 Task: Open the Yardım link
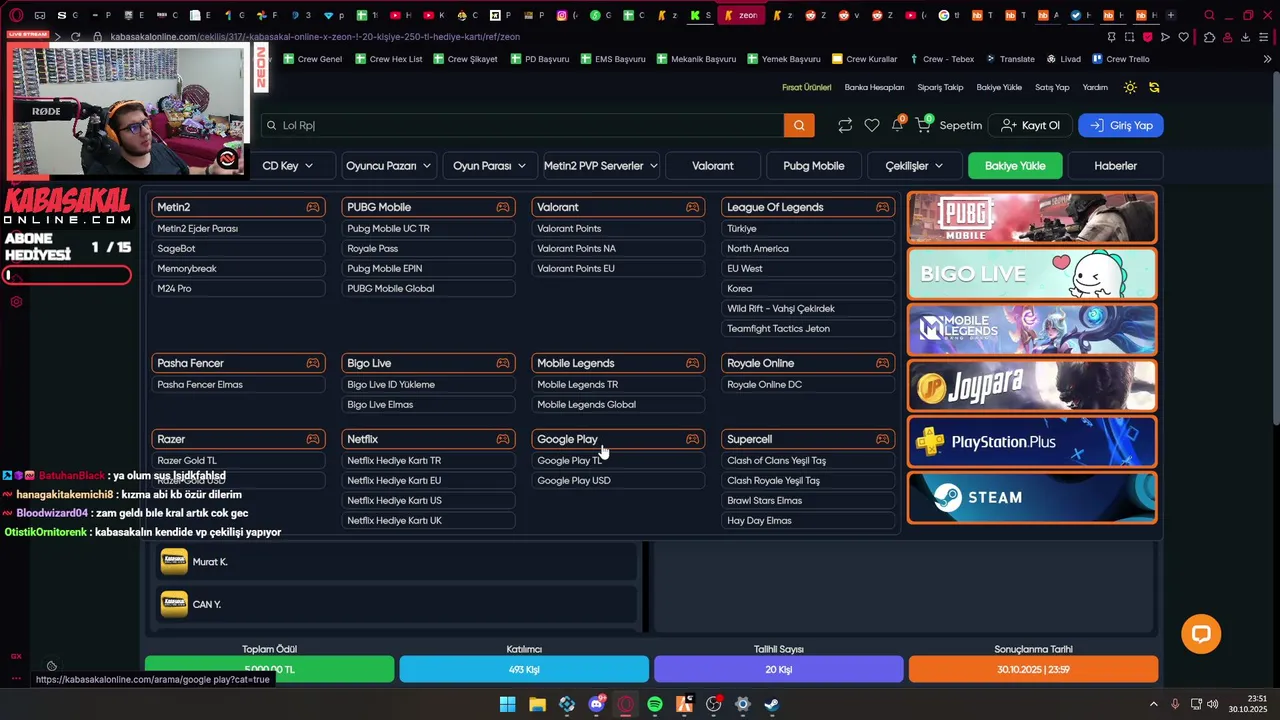1095,87
